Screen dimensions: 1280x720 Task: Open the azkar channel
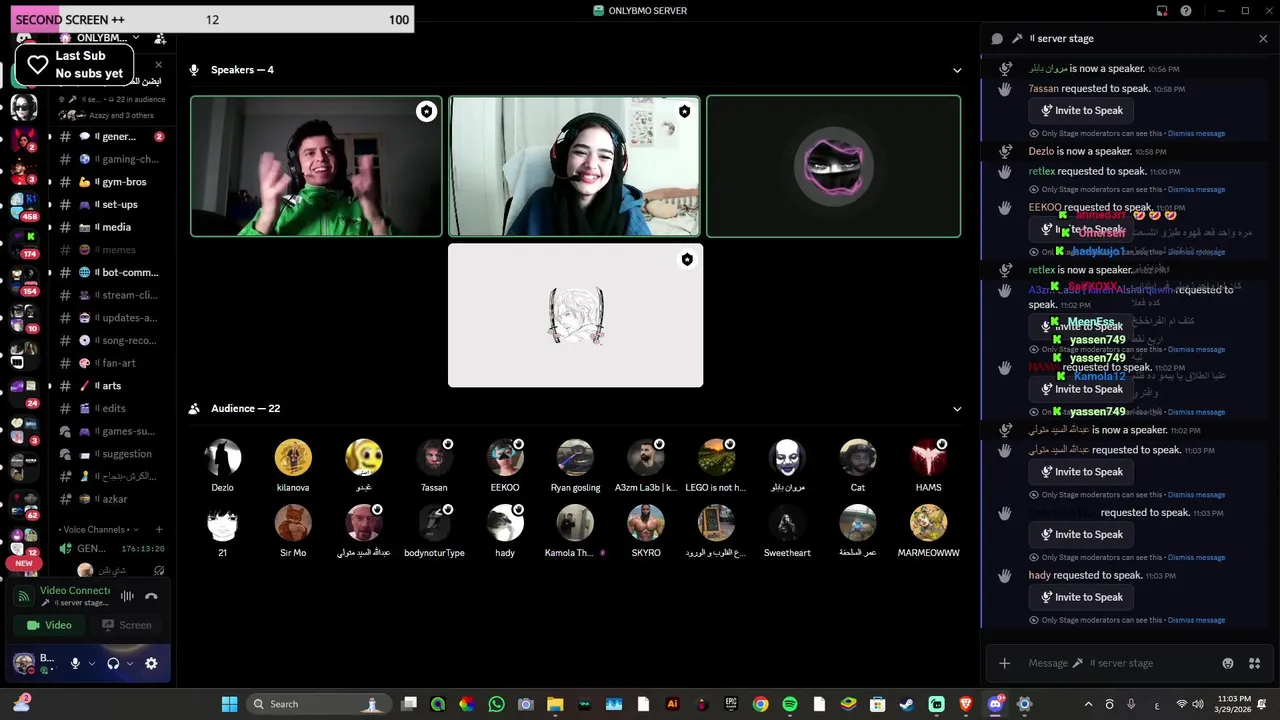coord(112,499)
